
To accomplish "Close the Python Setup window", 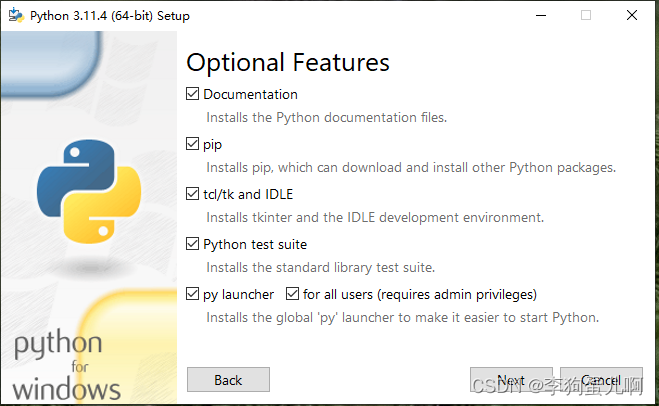I will (x=632, y=16).
